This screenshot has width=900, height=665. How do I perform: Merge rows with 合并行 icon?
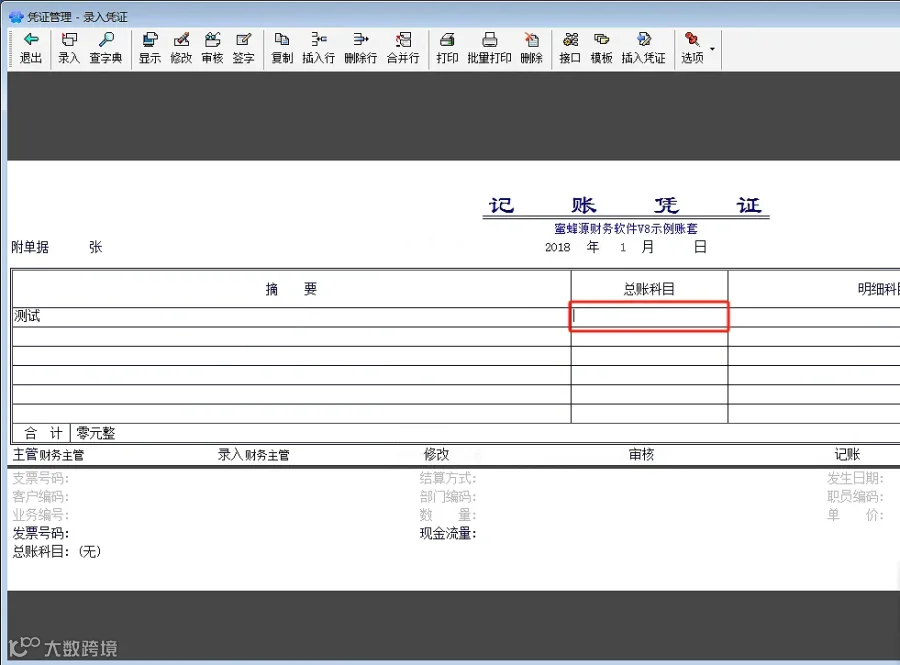pos(403,48)
